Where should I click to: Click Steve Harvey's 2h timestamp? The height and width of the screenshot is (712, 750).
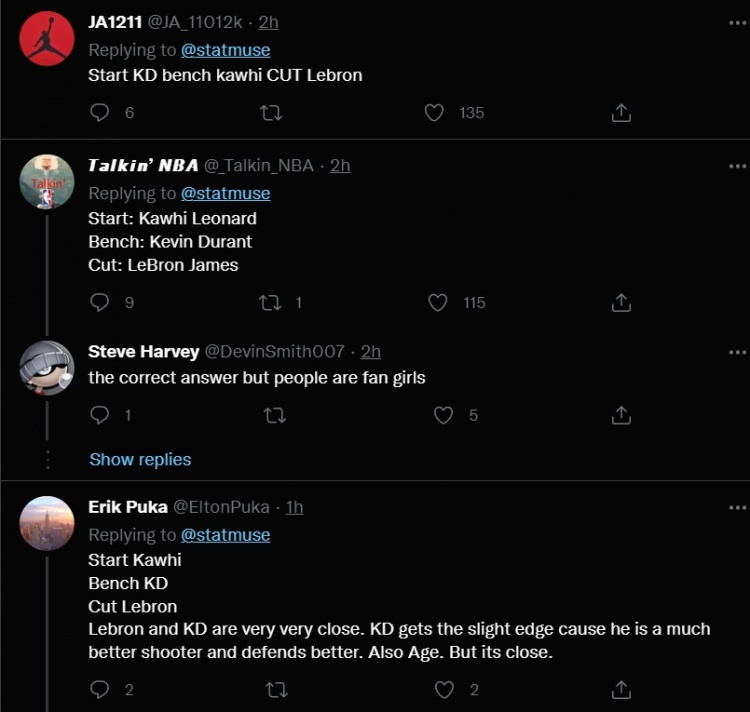pyautogui.click(x=370, y=352)
